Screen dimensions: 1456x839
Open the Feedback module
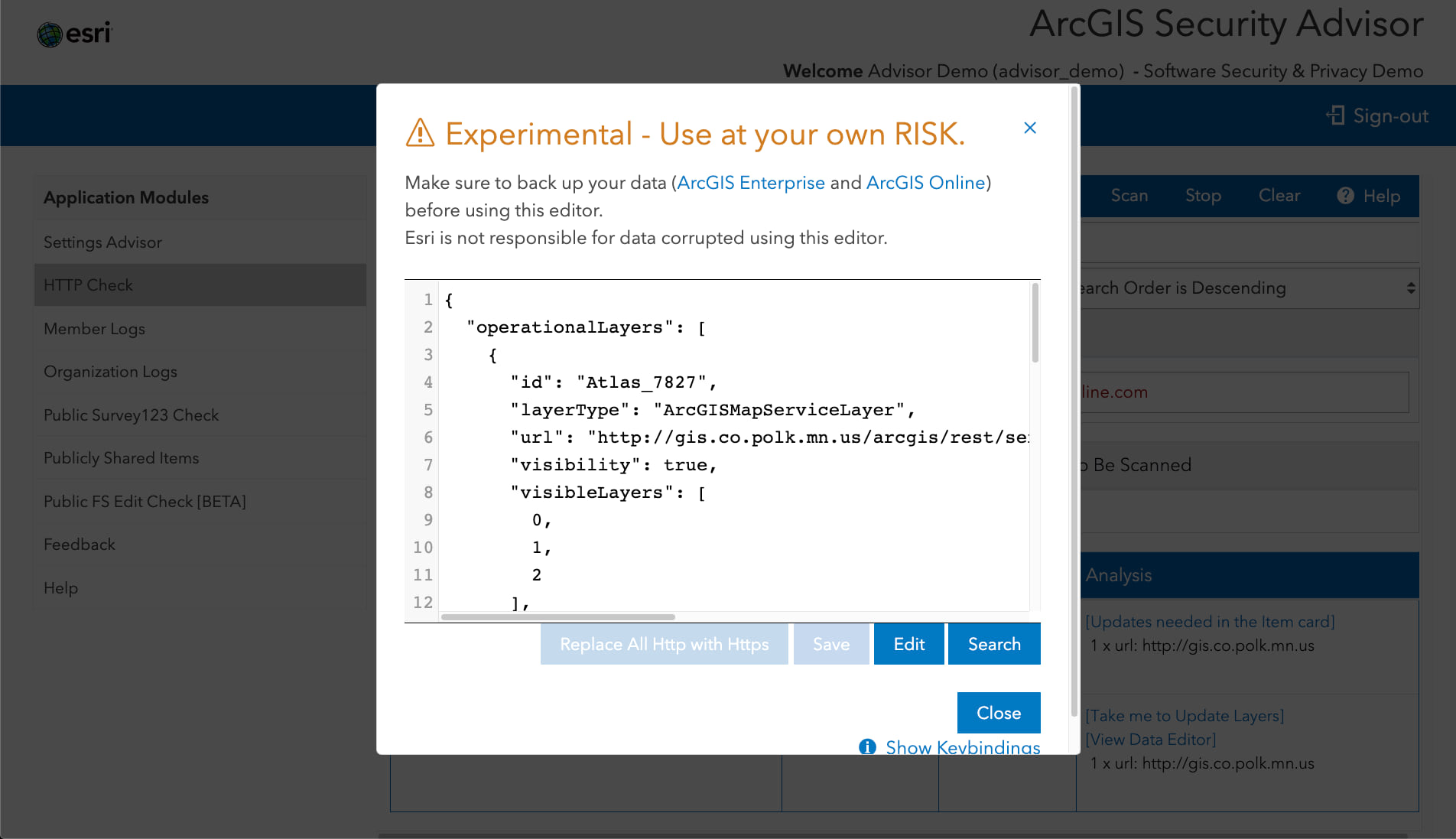click(200, 545)
